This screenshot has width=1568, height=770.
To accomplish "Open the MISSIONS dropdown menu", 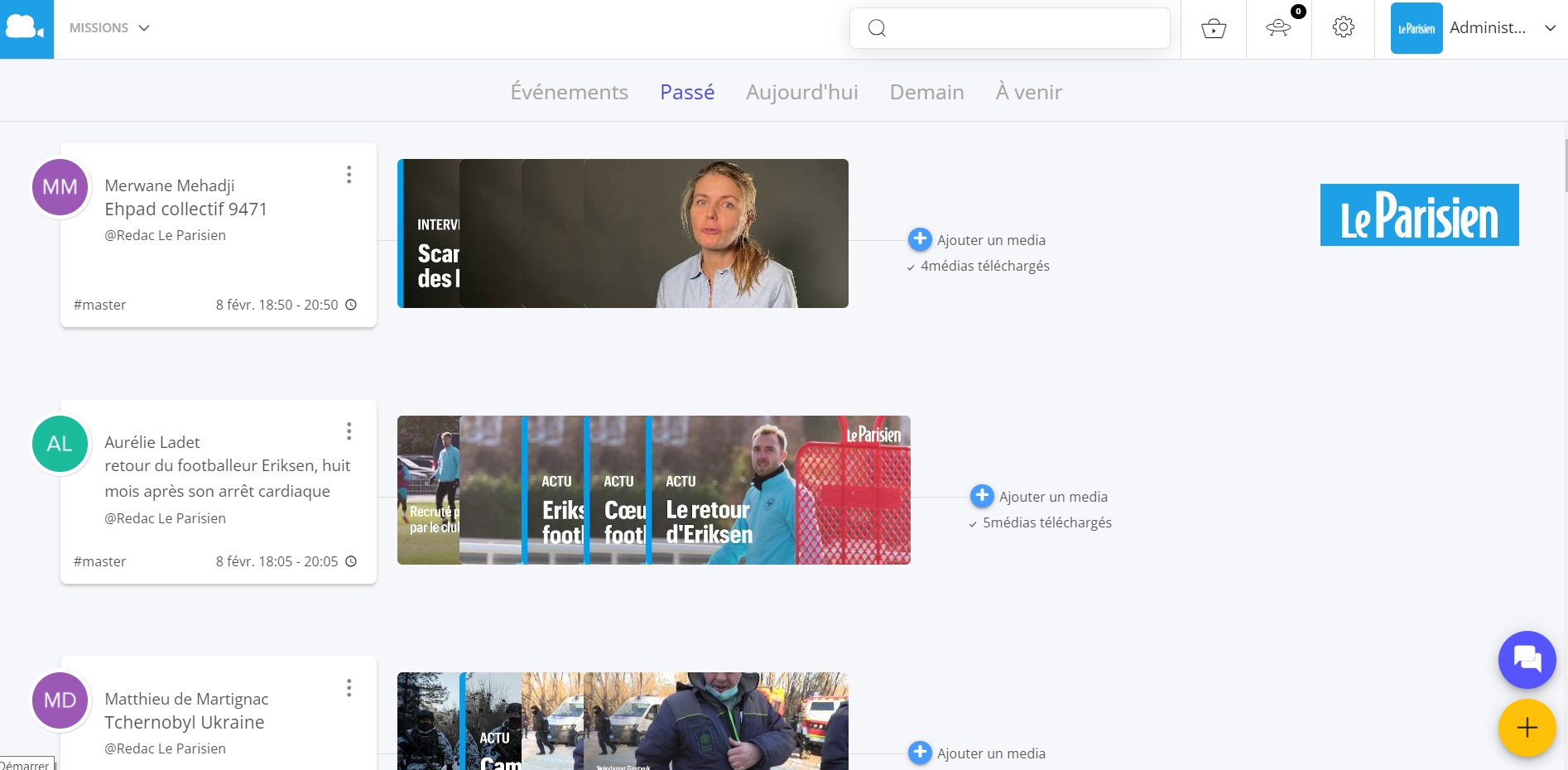I will tap(109, 28).
